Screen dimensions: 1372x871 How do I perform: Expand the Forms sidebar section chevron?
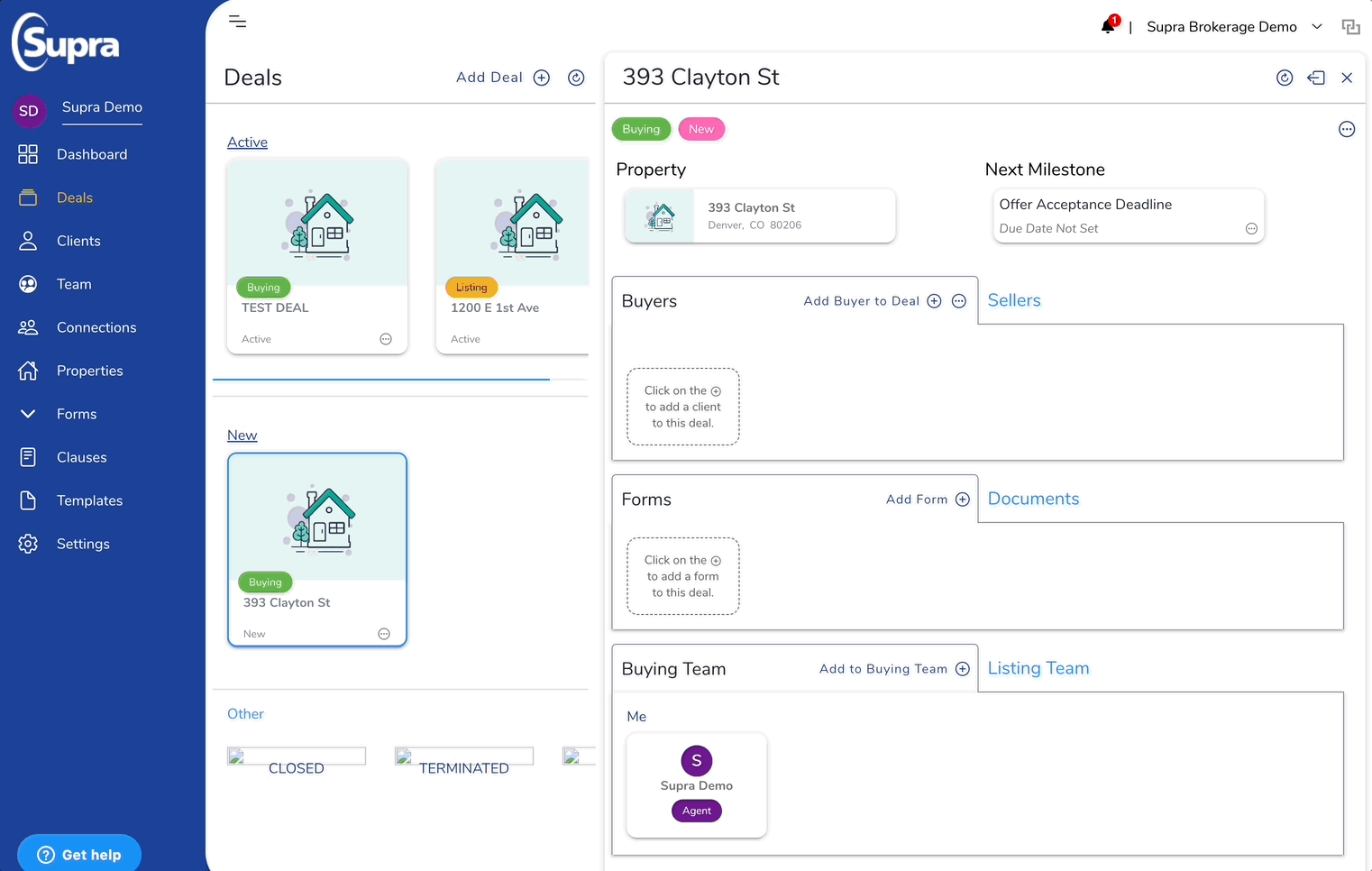point(28,414)
